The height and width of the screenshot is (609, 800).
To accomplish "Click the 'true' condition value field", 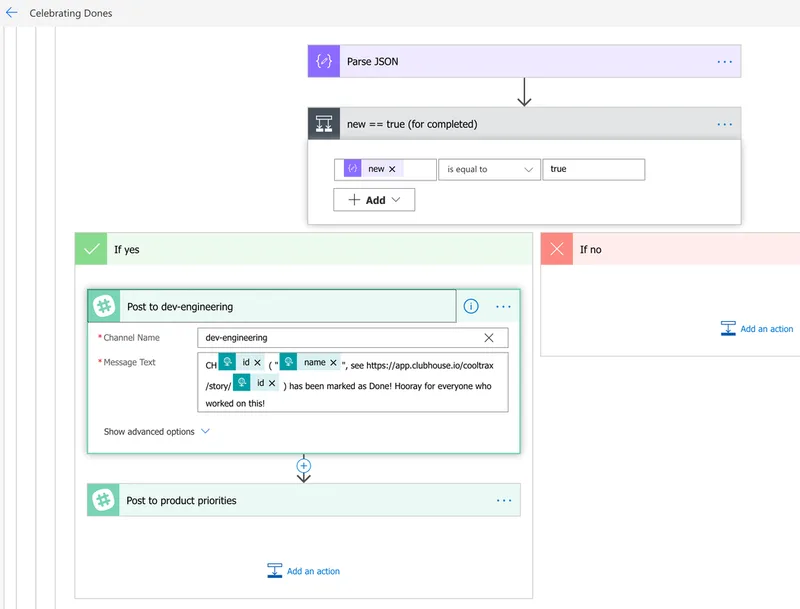I will pos(594,169).
